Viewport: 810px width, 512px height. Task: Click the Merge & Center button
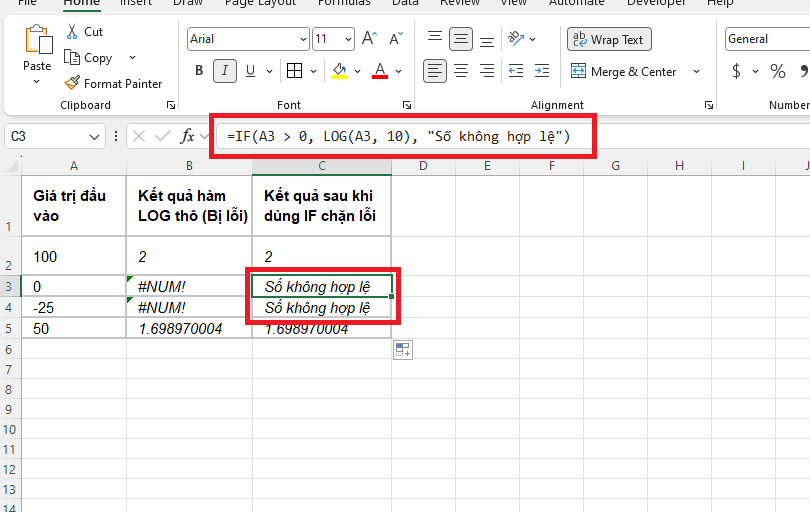pyautogui.click(x=624, y=71)
